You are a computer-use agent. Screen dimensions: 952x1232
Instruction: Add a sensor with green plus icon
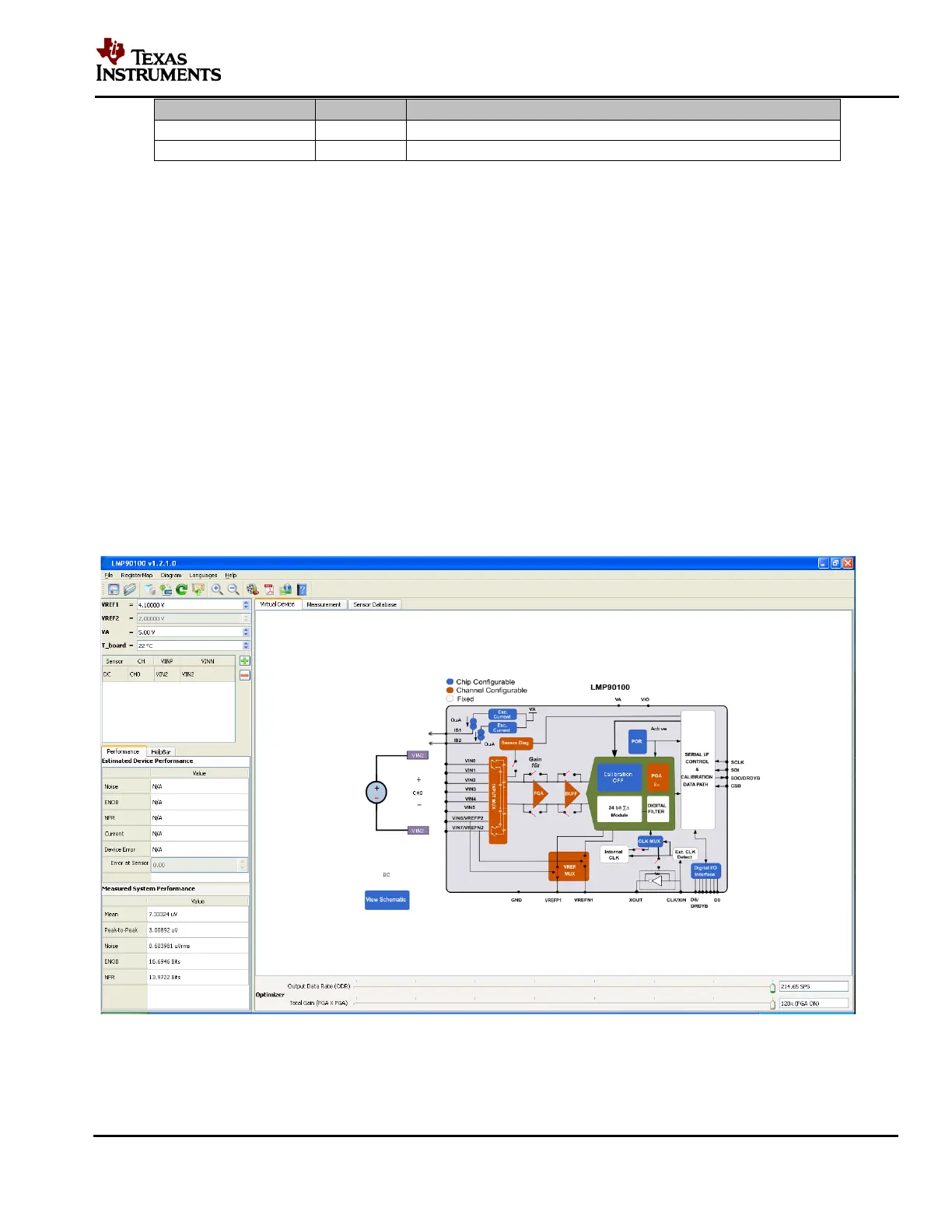tap(245, 660)
